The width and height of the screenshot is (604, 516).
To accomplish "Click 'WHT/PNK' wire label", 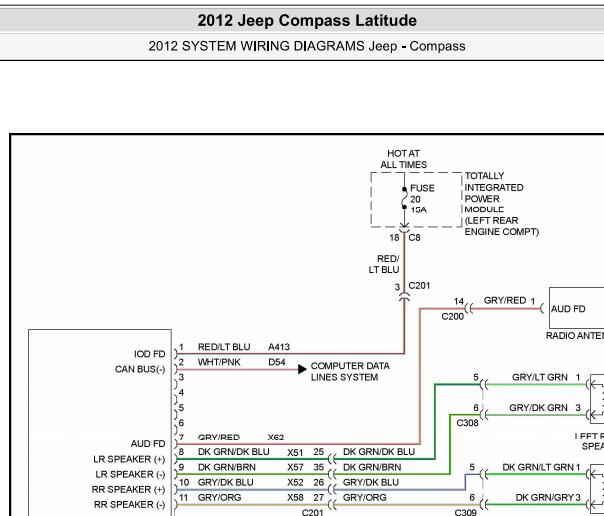I will click(x=219, y=362).
